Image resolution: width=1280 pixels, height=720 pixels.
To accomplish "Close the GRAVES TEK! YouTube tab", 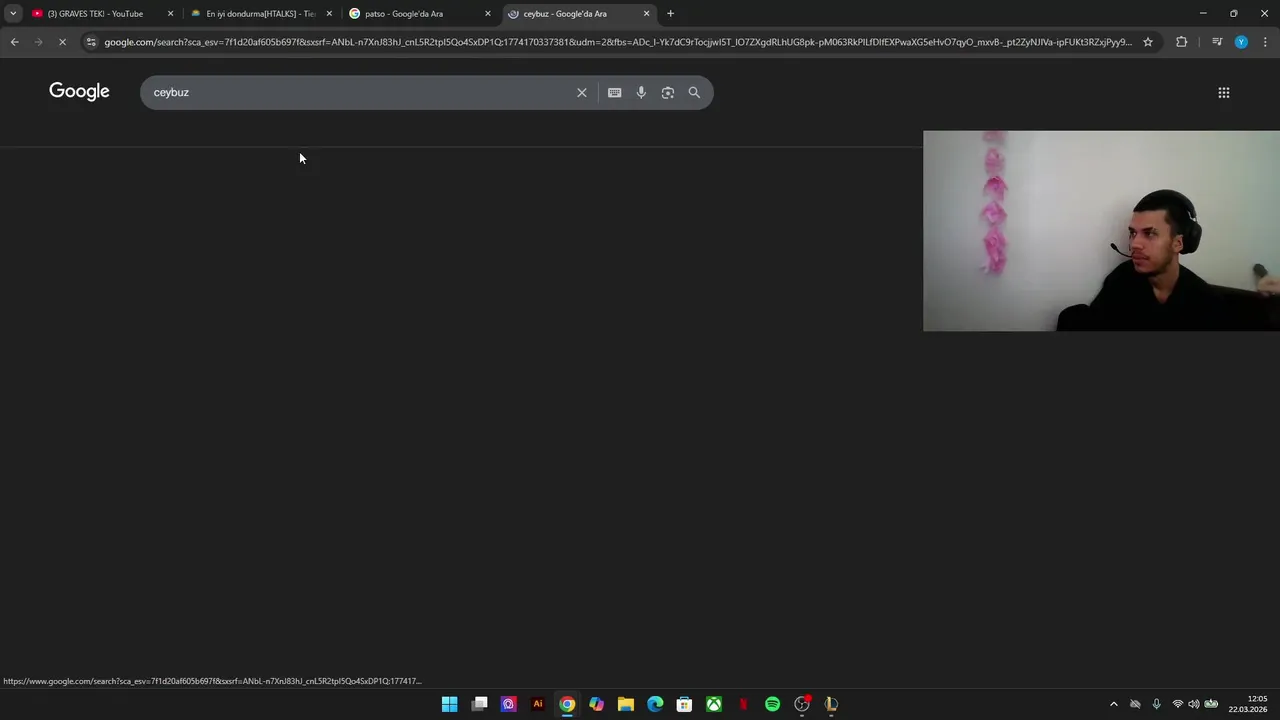I will tap(170, 14).
